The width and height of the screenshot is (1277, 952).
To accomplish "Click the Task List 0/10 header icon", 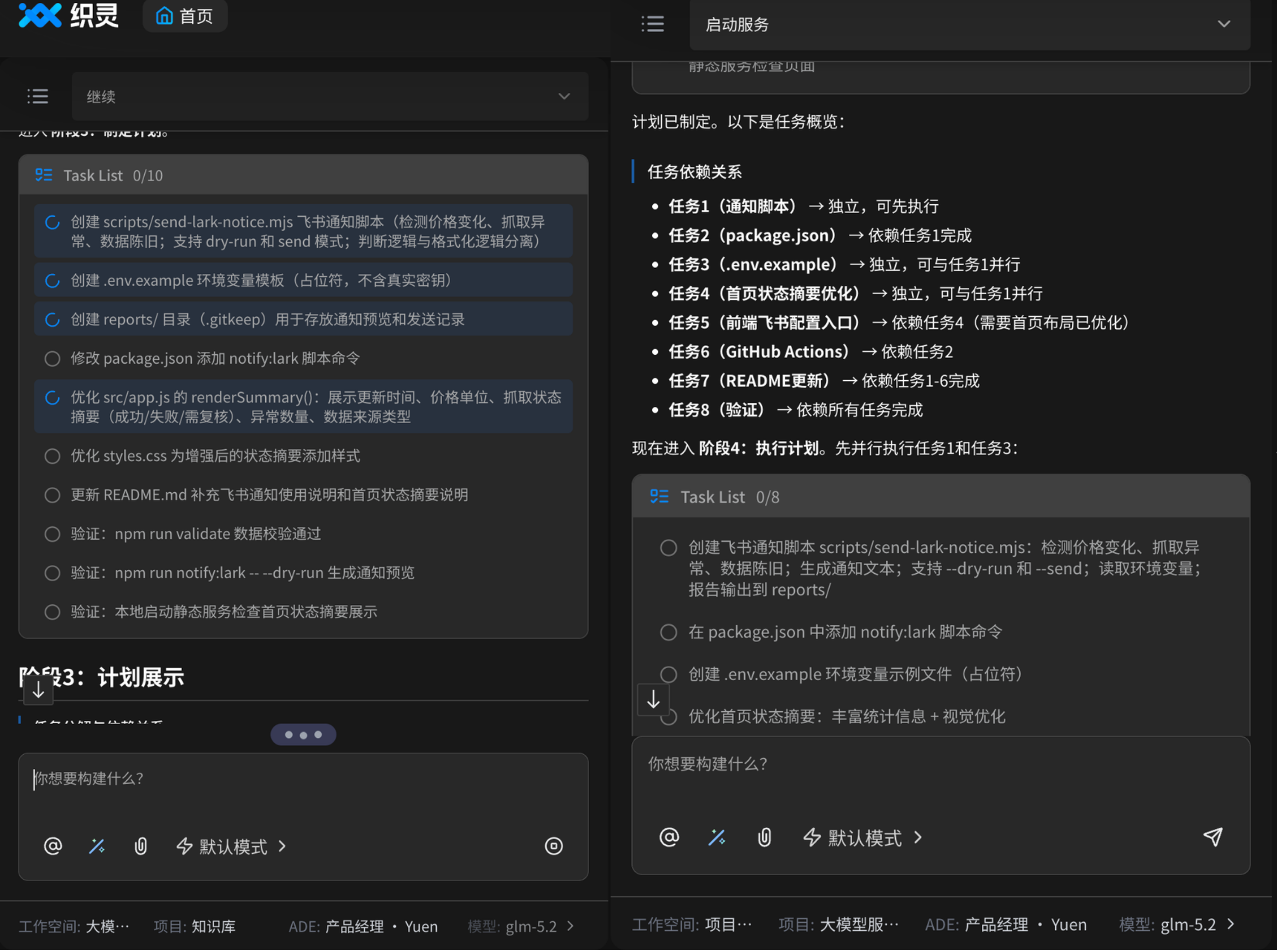I will point(44,175).
